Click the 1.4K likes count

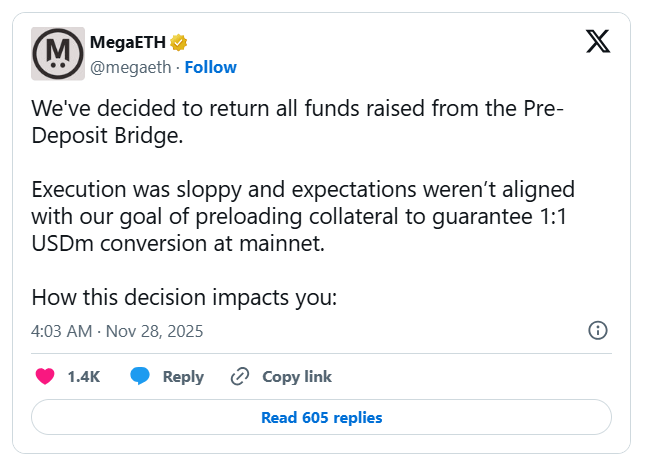tap(83, 377)
